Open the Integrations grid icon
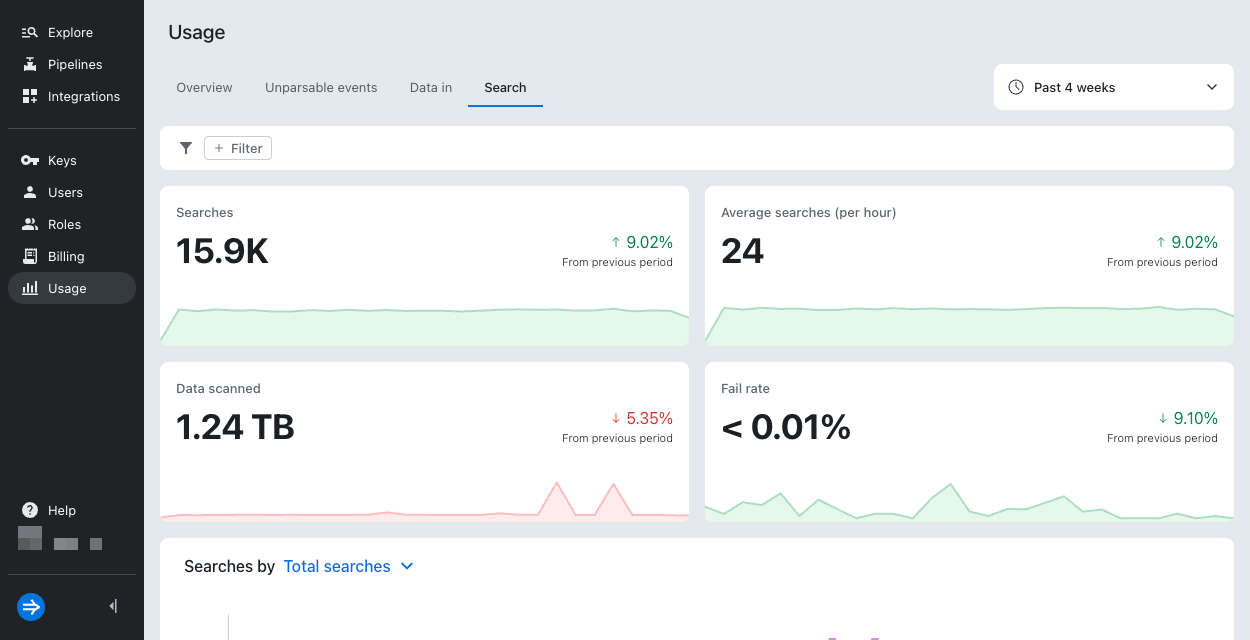This screenshot has width=1250, height=640. pos(28,96)
